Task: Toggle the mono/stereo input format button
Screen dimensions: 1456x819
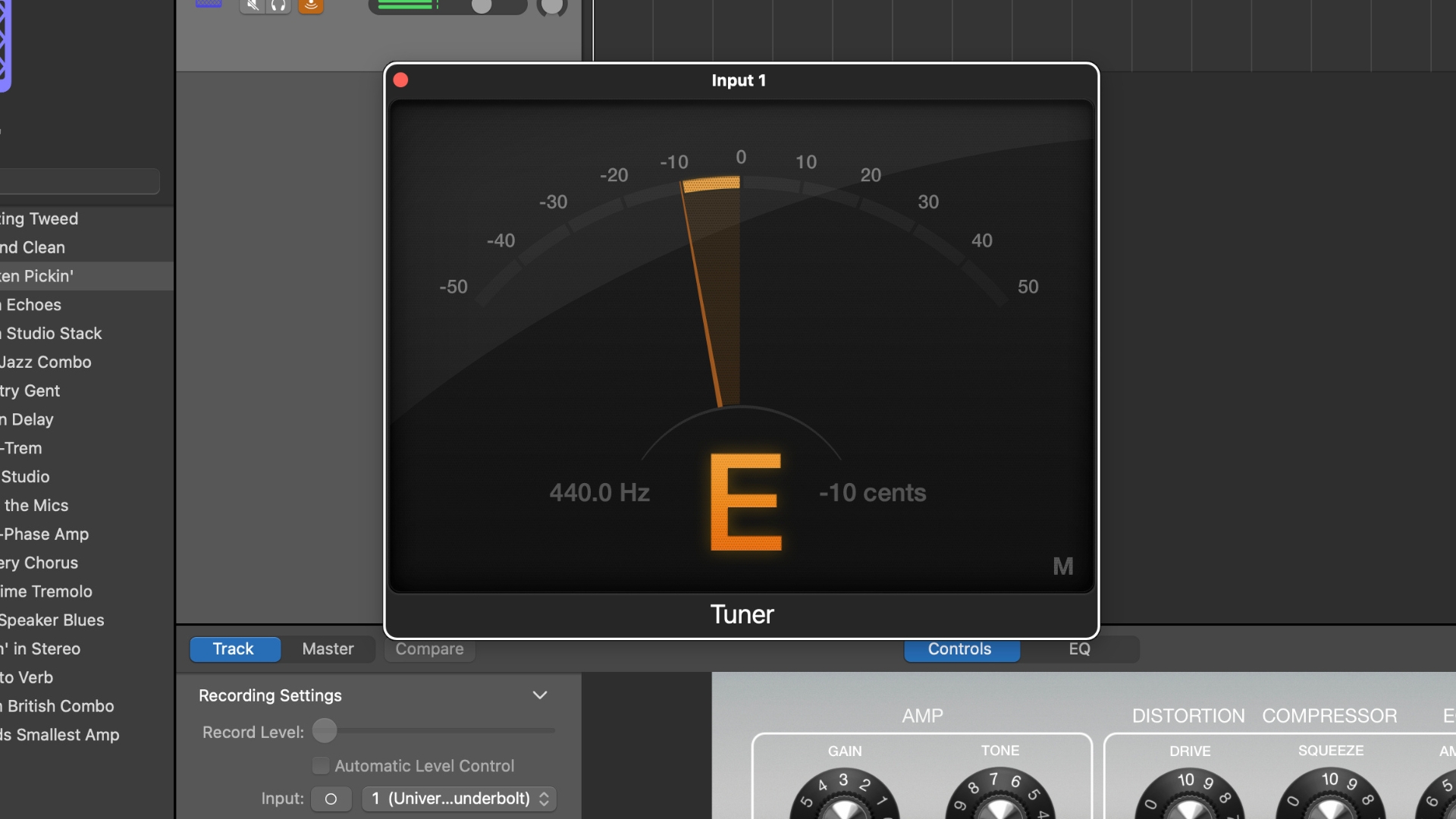Action: pyautogui.click(x=331, y=799)
